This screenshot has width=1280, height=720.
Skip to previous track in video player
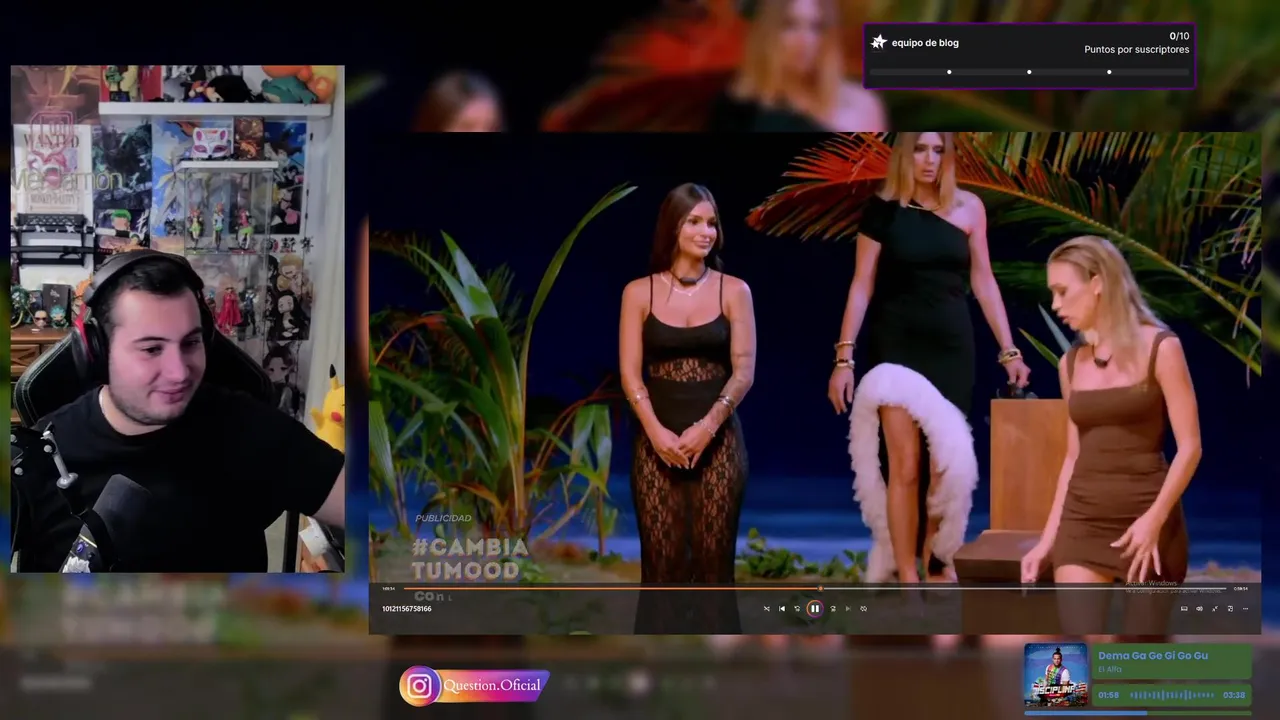click(x=782, y=608)
